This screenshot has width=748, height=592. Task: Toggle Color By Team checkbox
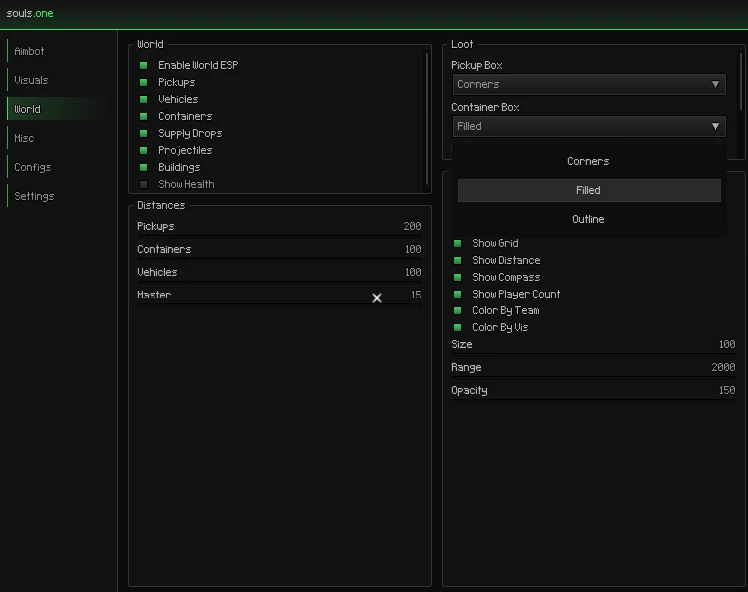pos(457,311)
